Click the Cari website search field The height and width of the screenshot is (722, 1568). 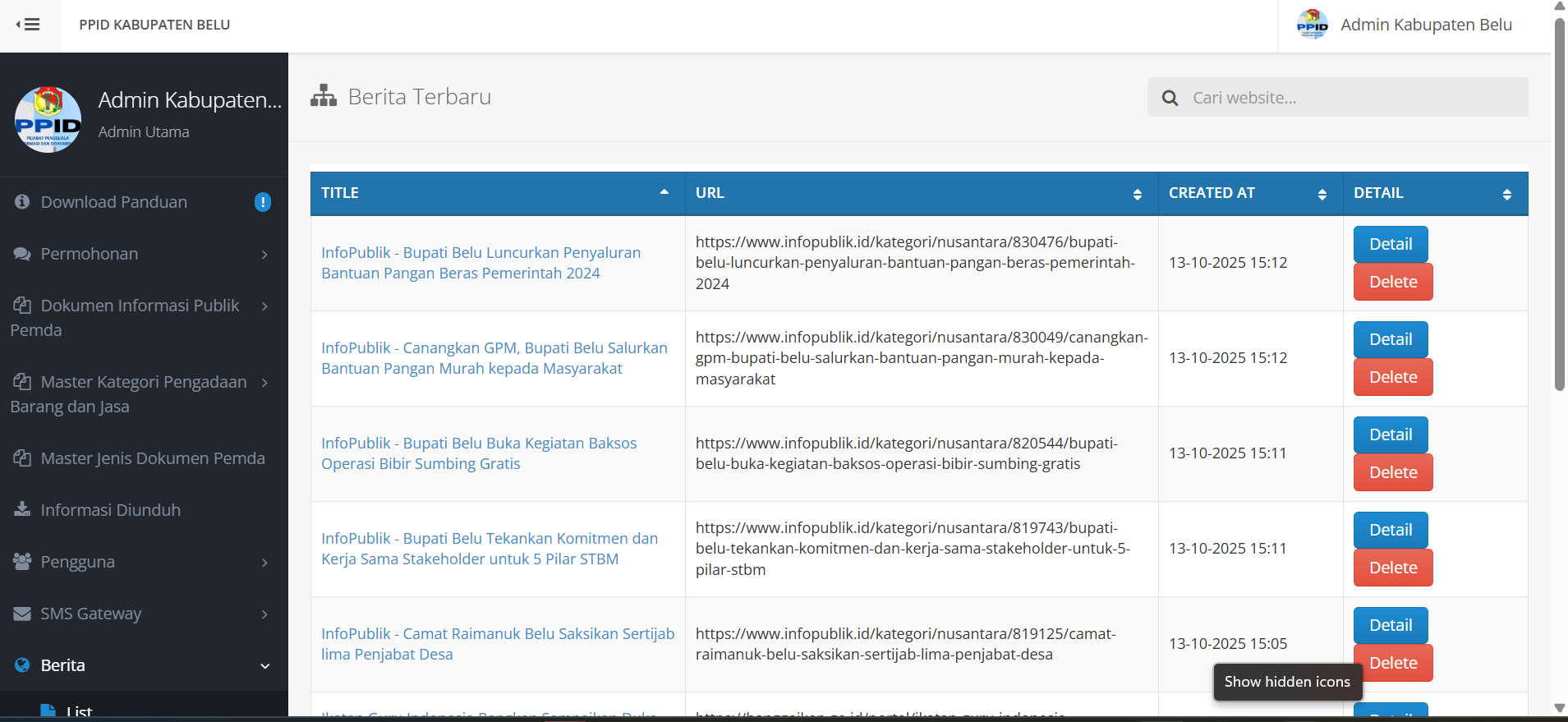click(x=1355, y=98)
